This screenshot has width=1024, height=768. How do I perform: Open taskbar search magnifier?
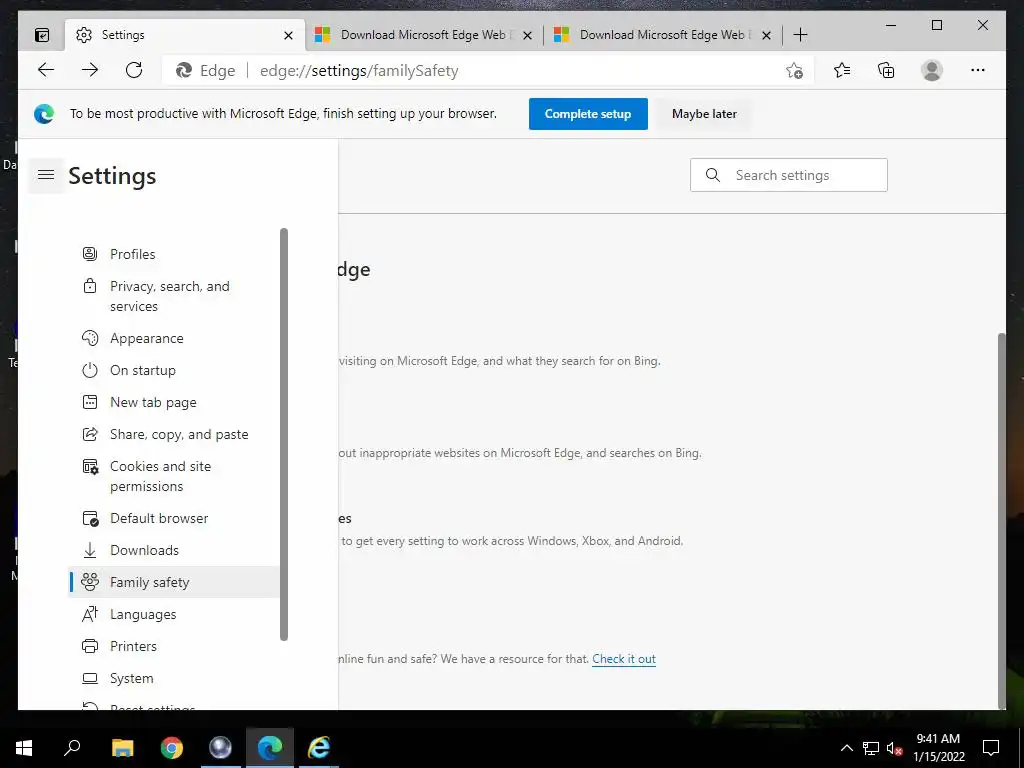point(72,748)
